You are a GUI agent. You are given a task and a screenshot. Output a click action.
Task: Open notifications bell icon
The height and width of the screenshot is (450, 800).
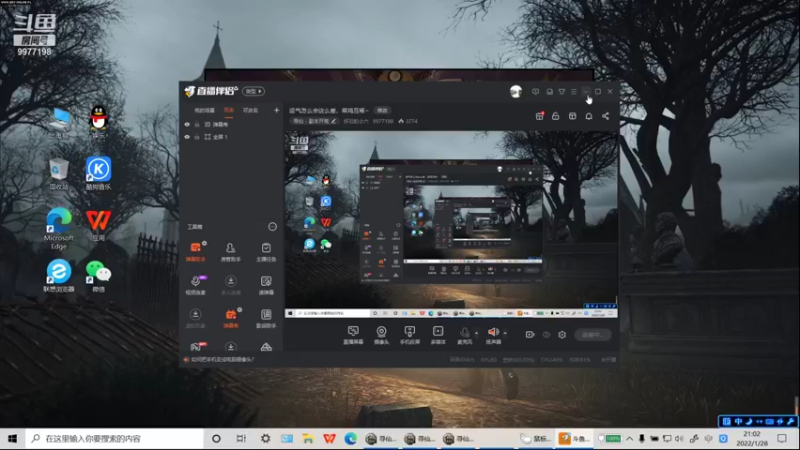(589, 116)
